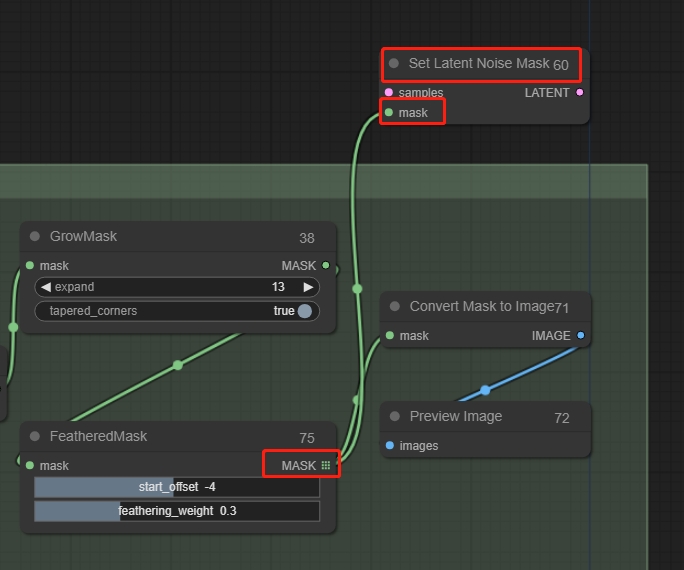684x570 pixels.
Task: Collapse the FeatheredMask node via its dot
Action: 35,437
